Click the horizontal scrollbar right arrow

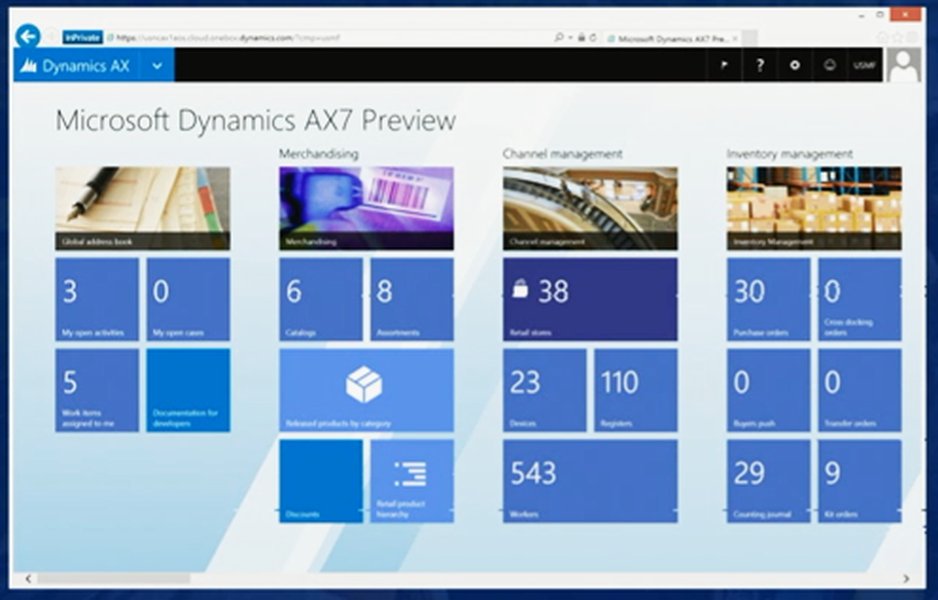pos(906,578)
